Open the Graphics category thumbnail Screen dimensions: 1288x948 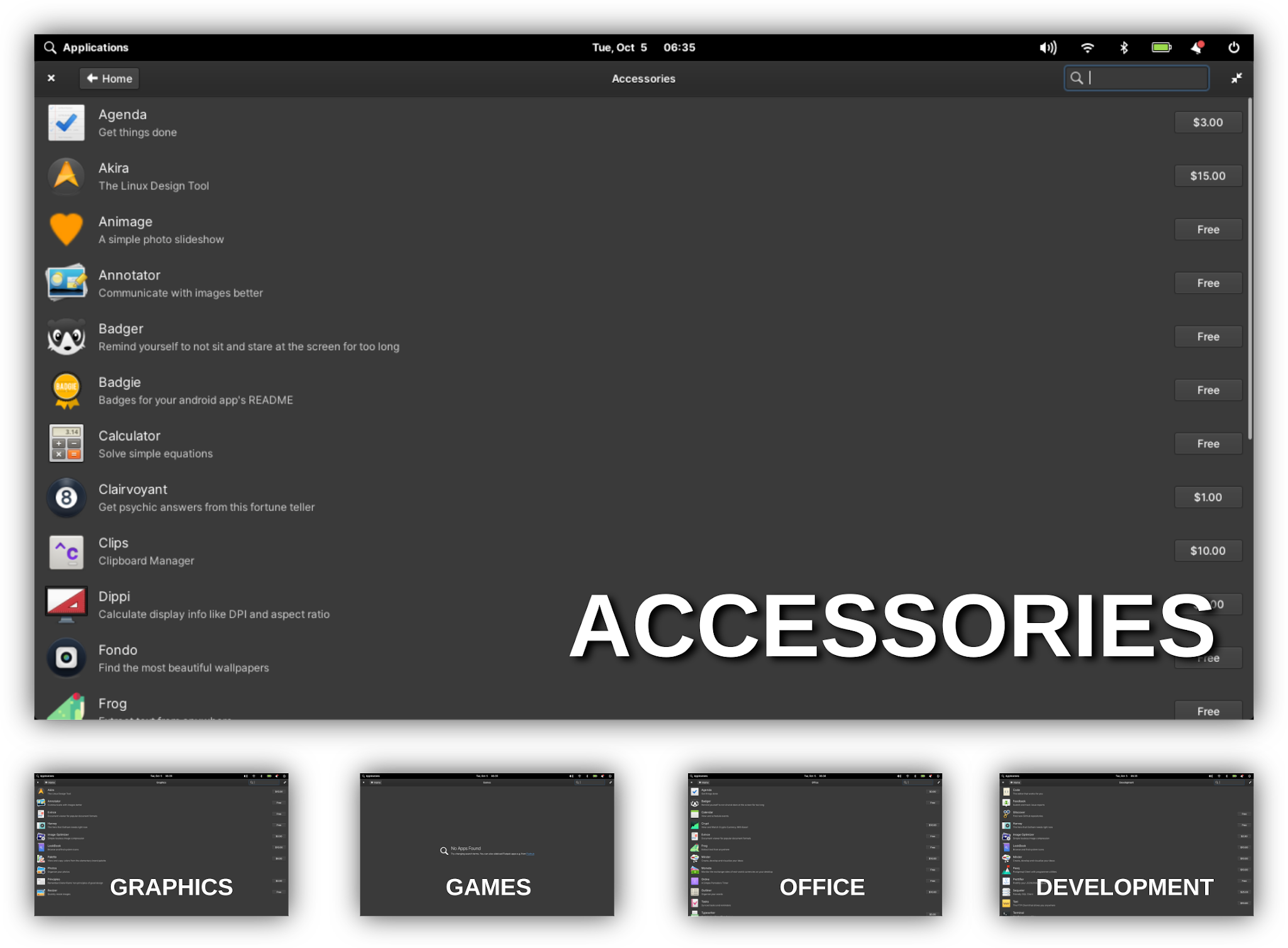(x=161, y=846)
